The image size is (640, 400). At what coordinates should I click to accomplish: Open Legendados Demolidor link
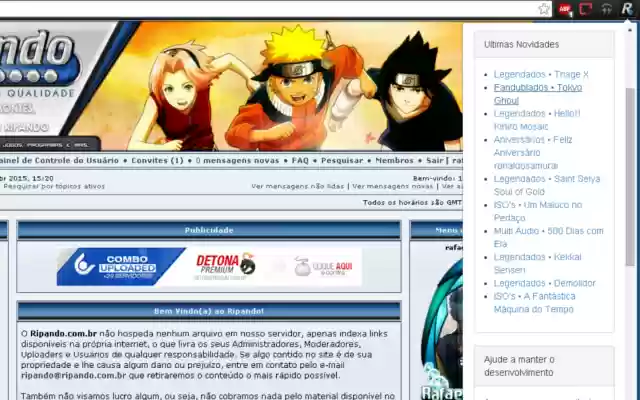point(544,283)
